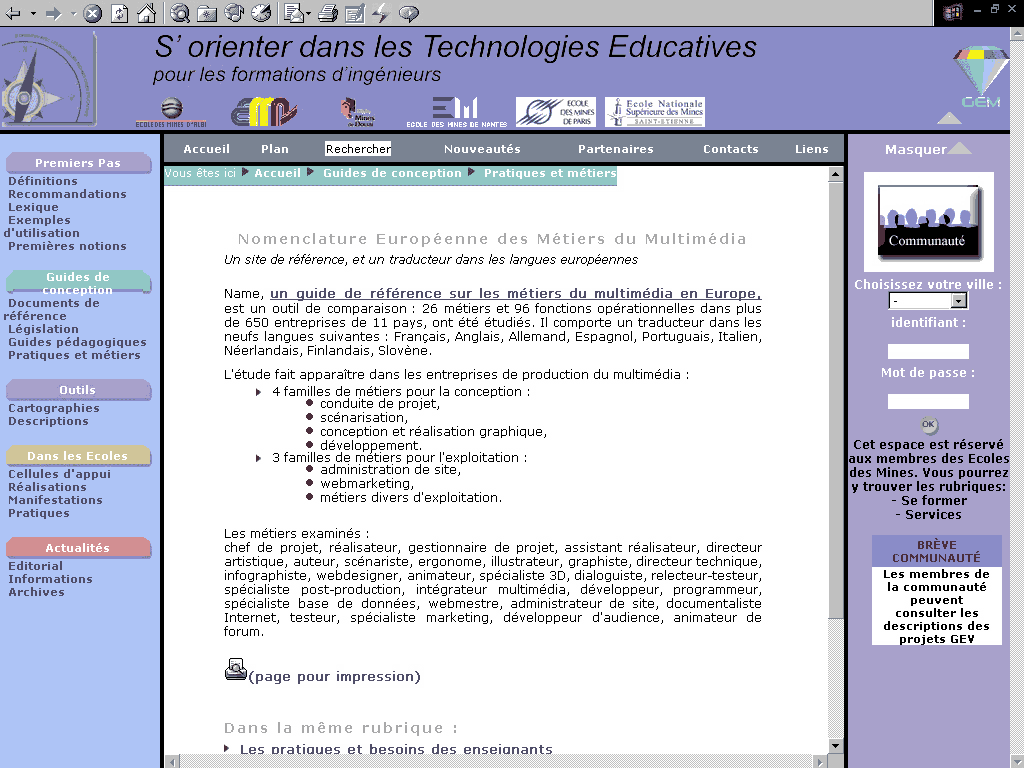Click the identifiant input field

928,351
